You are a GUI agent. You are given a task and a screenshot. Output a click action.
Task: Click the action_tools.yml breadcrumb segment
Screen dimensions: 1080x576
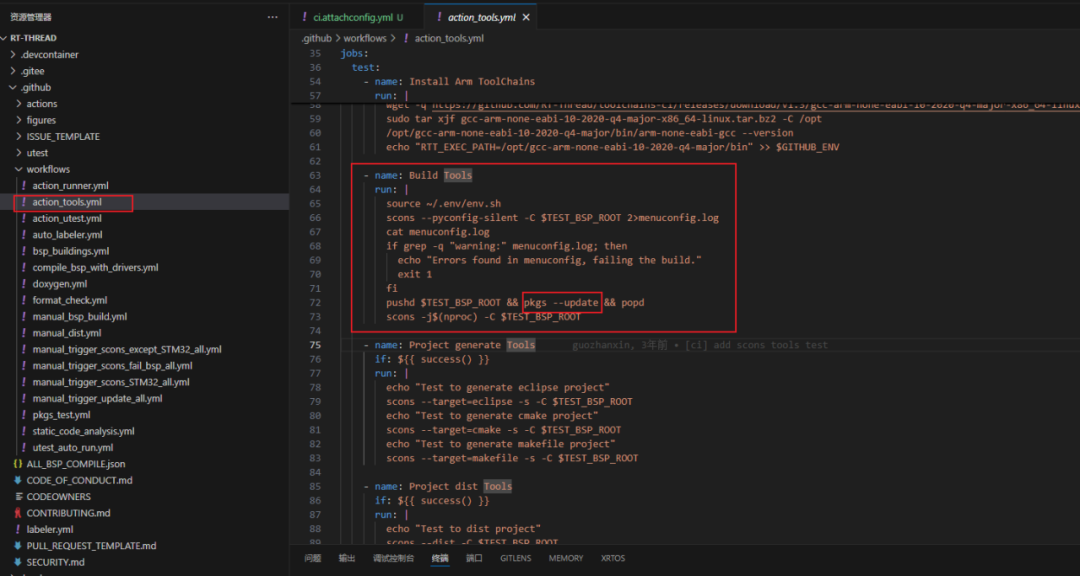pyautogui.click(x=449, y=39)
